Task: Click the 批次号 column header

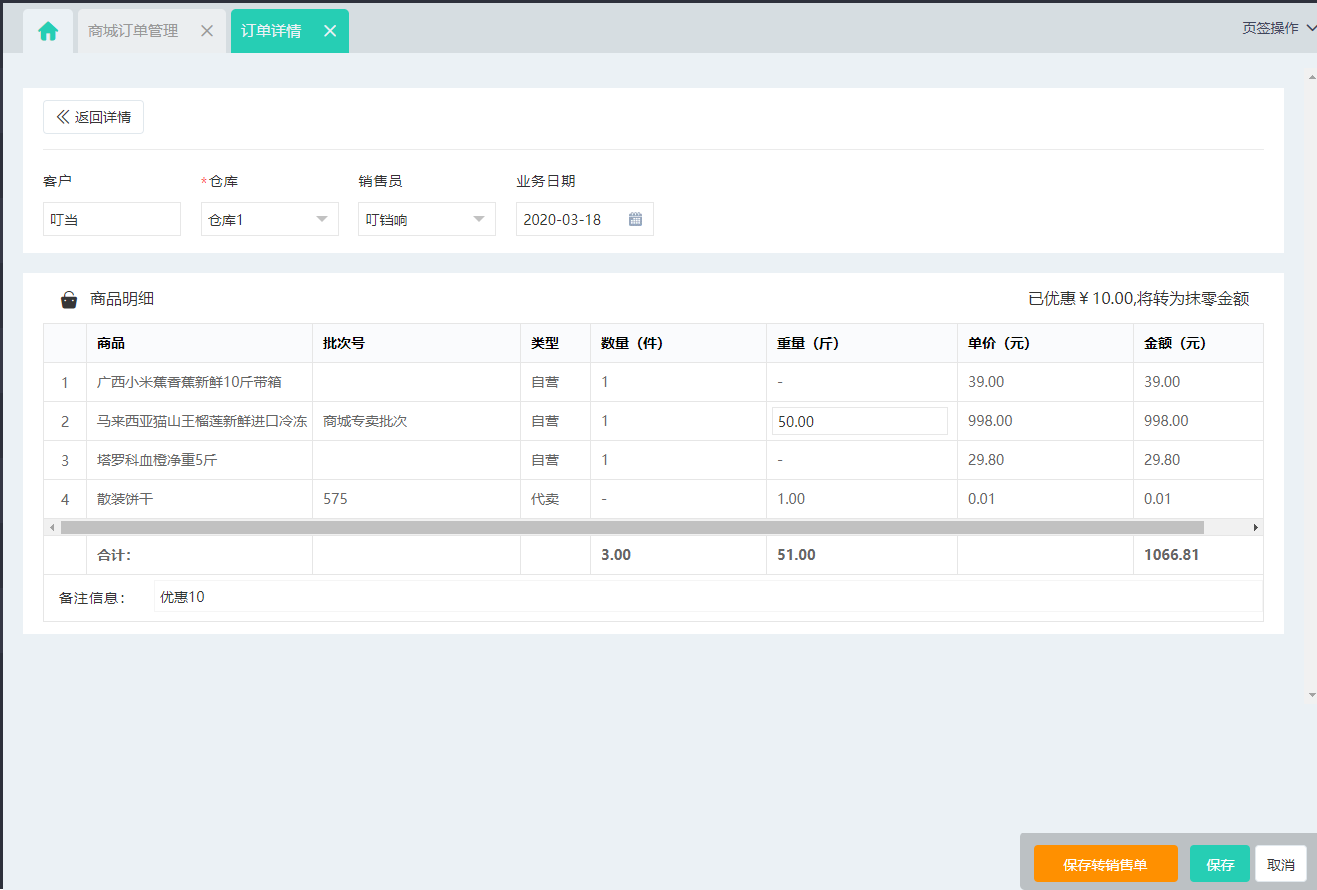Action: (416, 343)
